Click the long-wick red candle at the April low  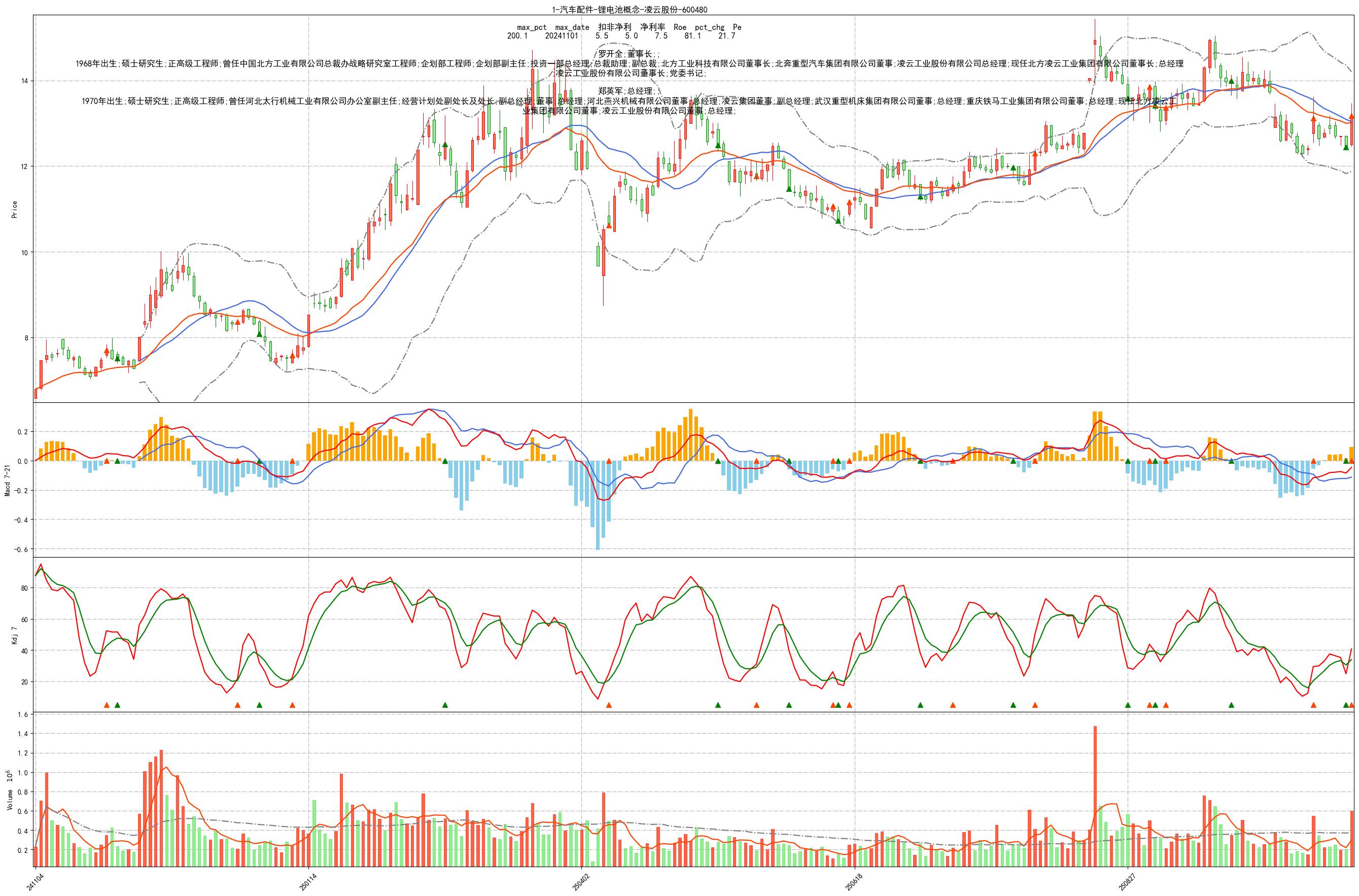pos(603,253)
